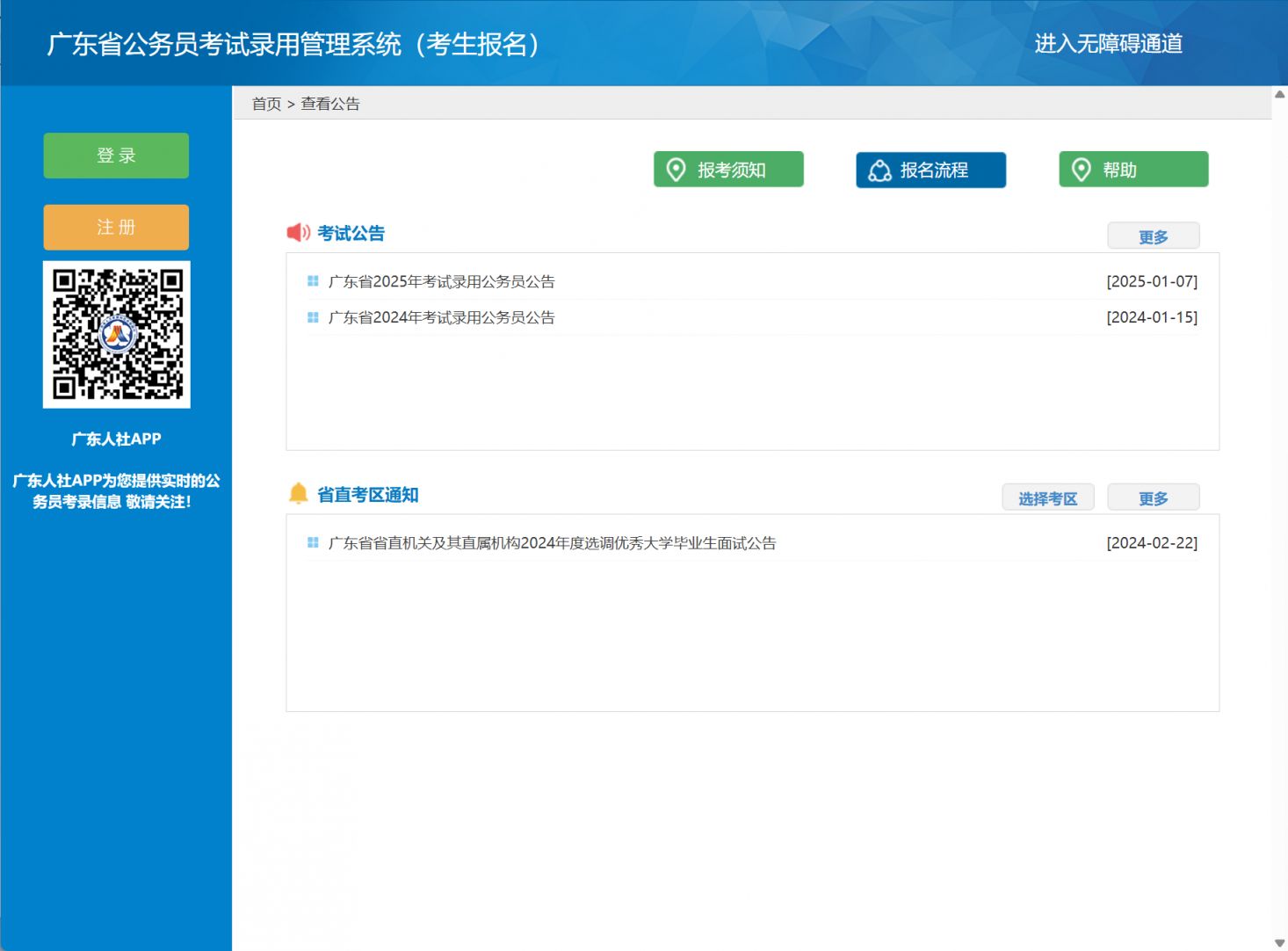Viewport: 1288px width, 951px height.
Task: Go to 首页 in the breadcrumb
Action: (x=266, y=104)
